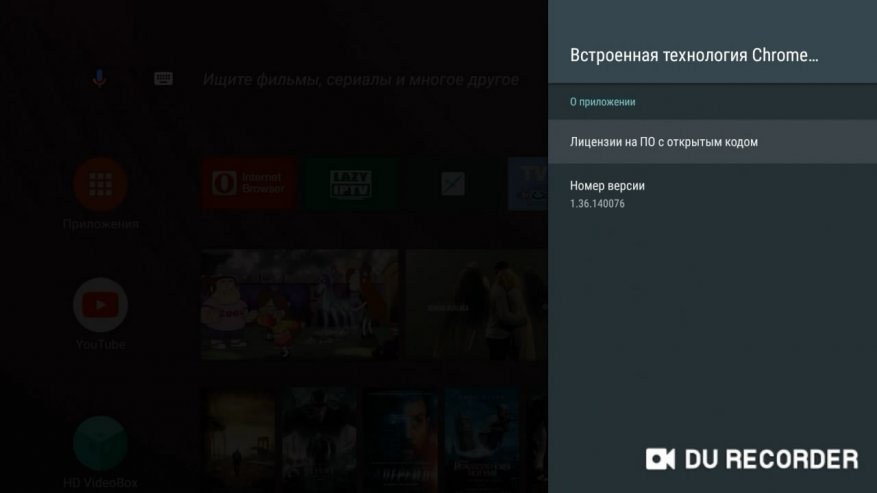877x493 pixels.
Task: Launch the YouTube app icon
Action: 101,305
